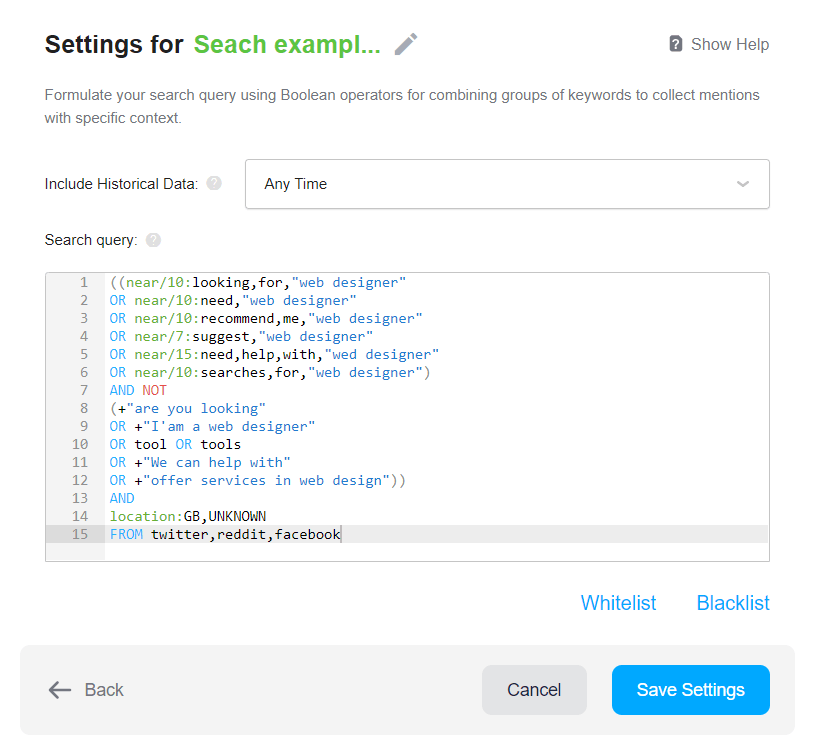Click the empty area below line 15

(x=436, y=552)
